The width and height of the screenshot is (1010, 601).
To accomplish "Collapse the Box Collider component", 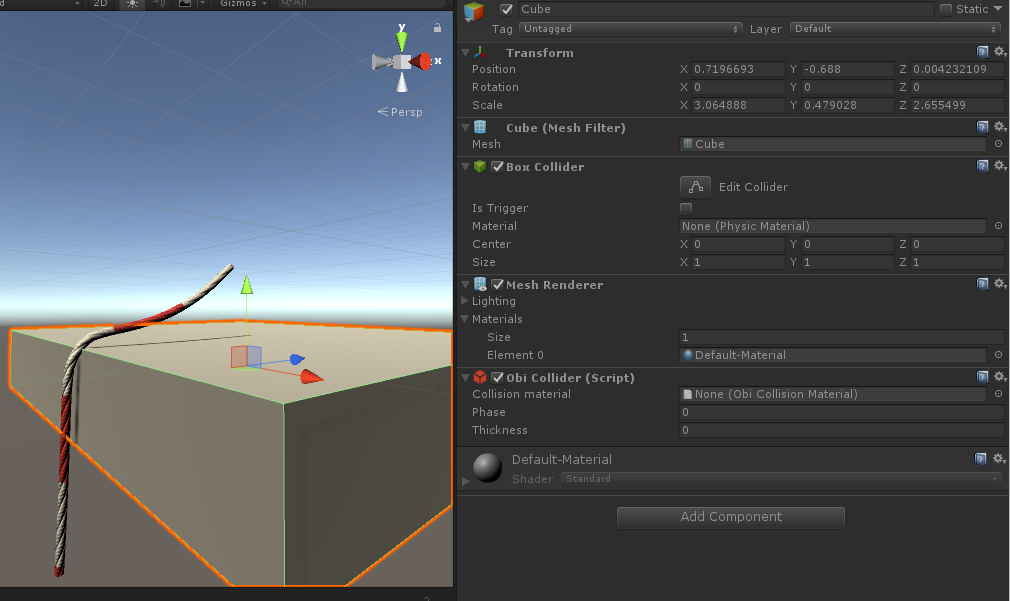I will [x=466, y=167].
